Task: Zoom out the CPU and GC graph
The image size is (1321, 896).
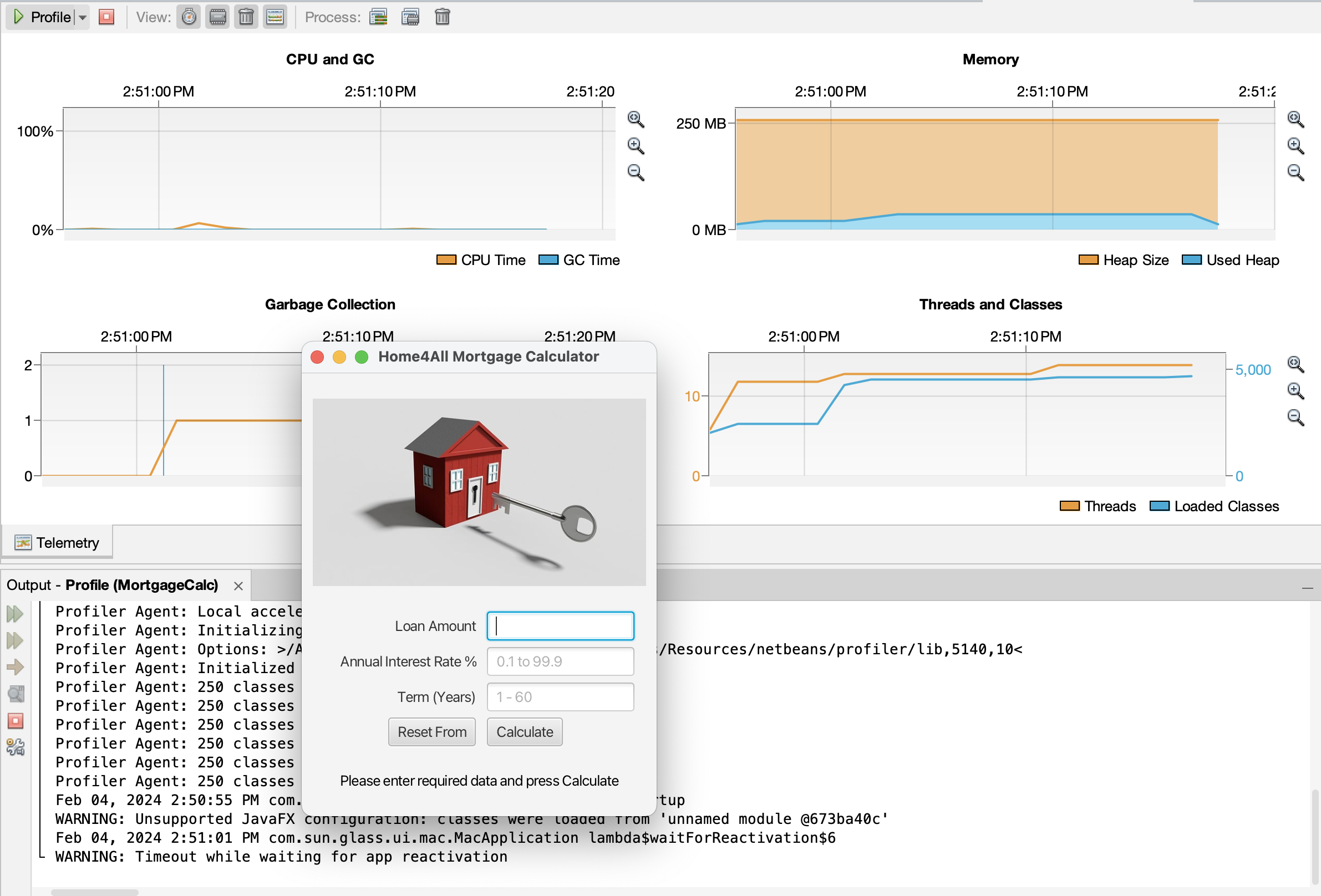Action: 636,172
